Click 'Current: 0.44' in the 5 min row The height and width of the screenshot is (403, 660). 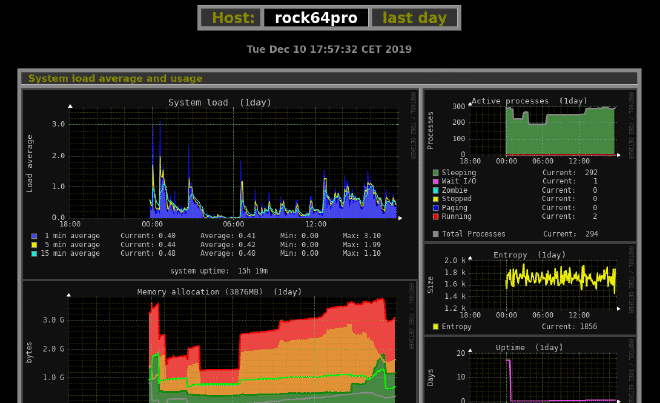coord(148,245)
